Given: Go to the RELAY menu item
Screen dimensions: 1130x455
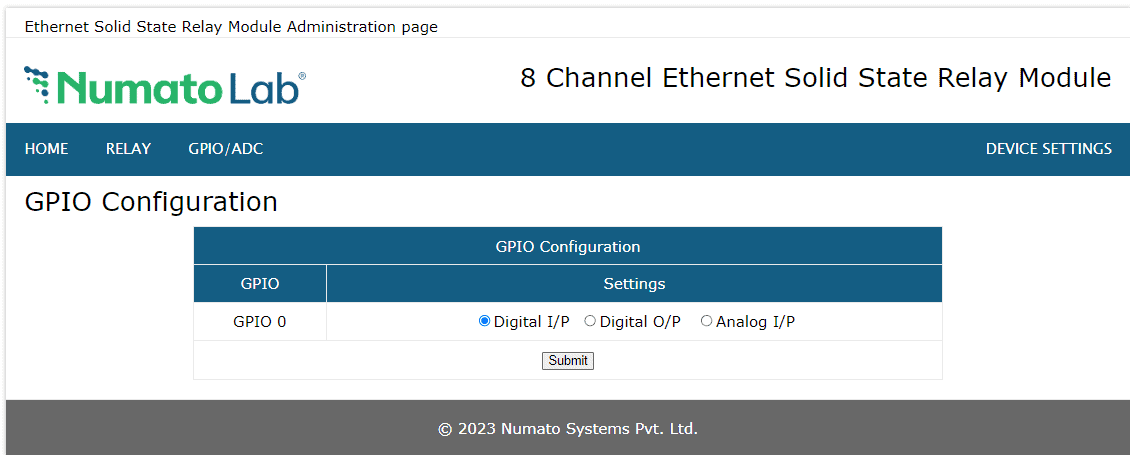Looking at the screenshot, I should pos(128,149).
